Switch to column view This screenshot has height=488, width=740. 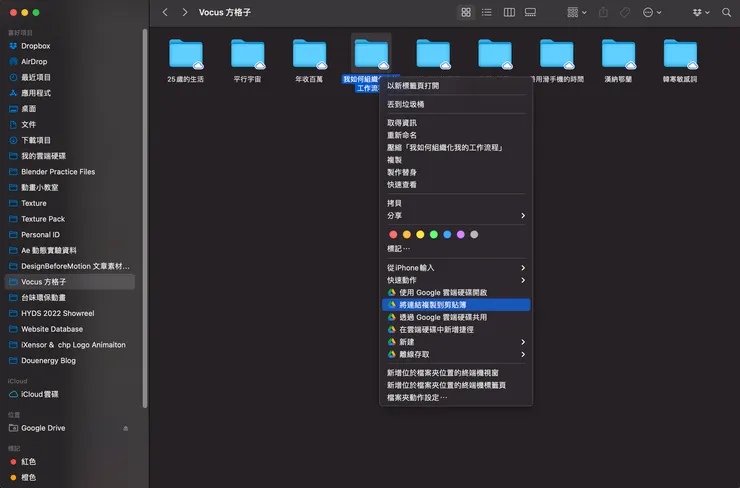509,12
